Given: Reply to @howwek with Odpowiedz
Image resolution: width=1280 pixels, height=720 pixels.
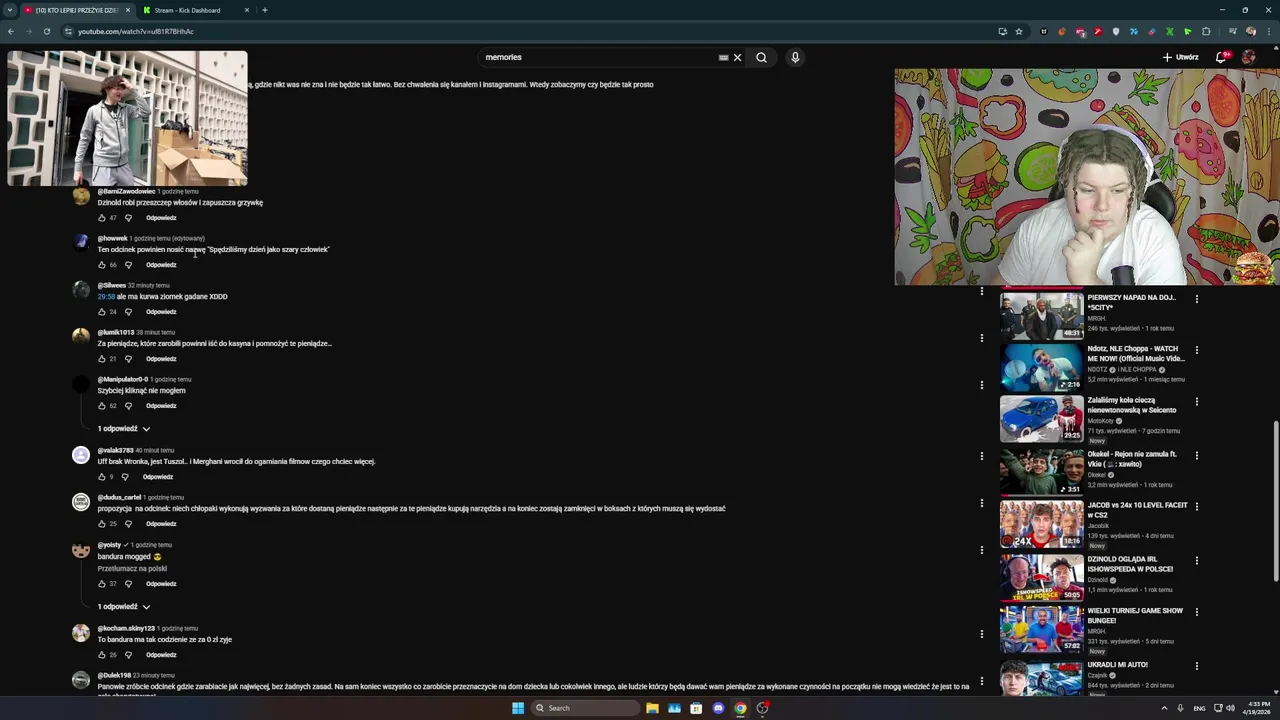Looking at the screenshot, I should click(x=161, y=265).
